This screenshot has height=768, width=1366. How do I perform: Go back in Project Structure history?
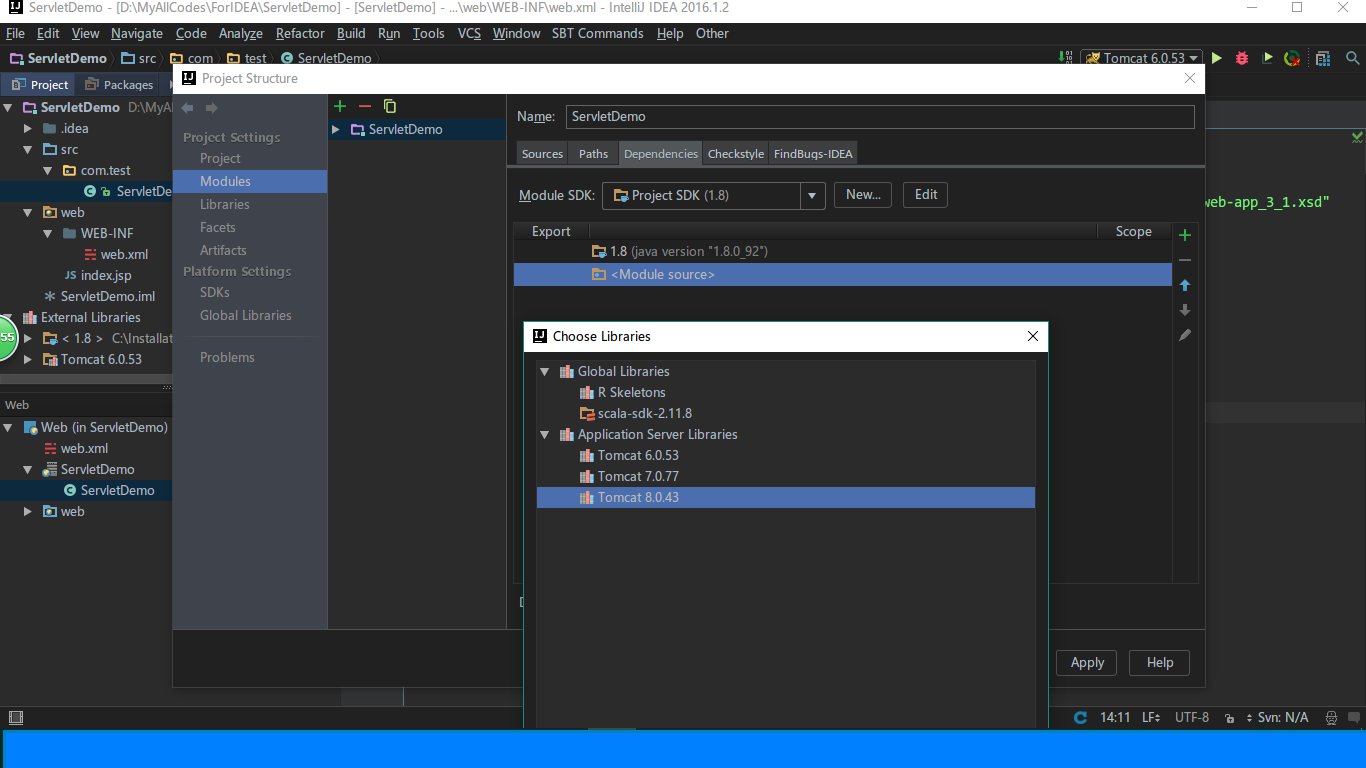click(187, 108)
